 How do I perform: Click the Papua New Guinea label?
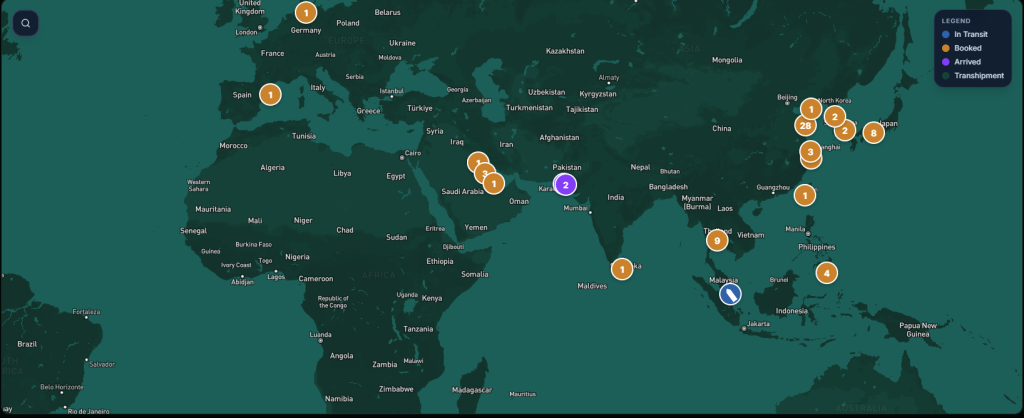coord(918,330)
